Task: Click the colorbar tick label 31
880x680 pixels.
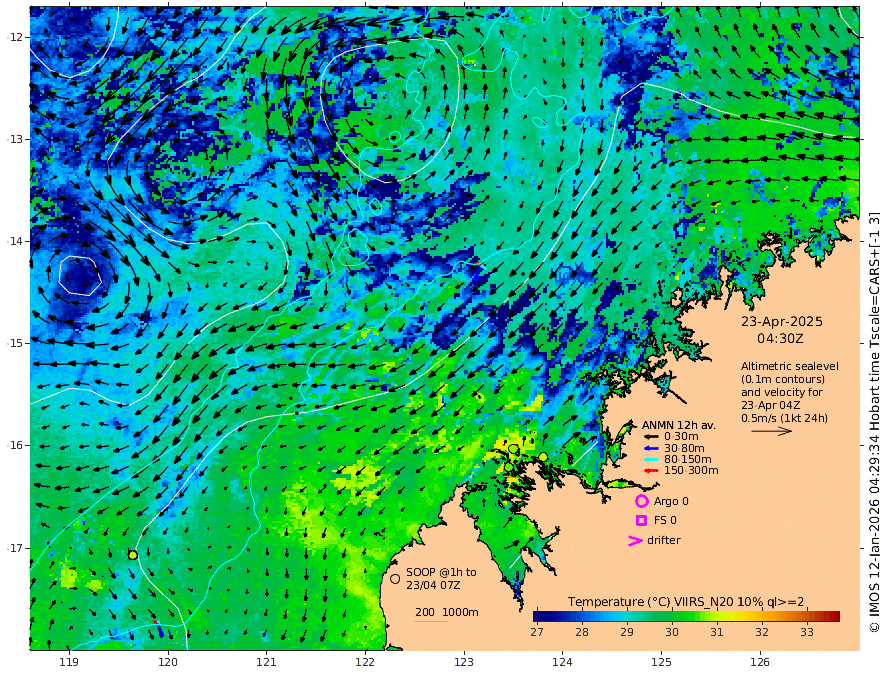Action: [717, 632]
